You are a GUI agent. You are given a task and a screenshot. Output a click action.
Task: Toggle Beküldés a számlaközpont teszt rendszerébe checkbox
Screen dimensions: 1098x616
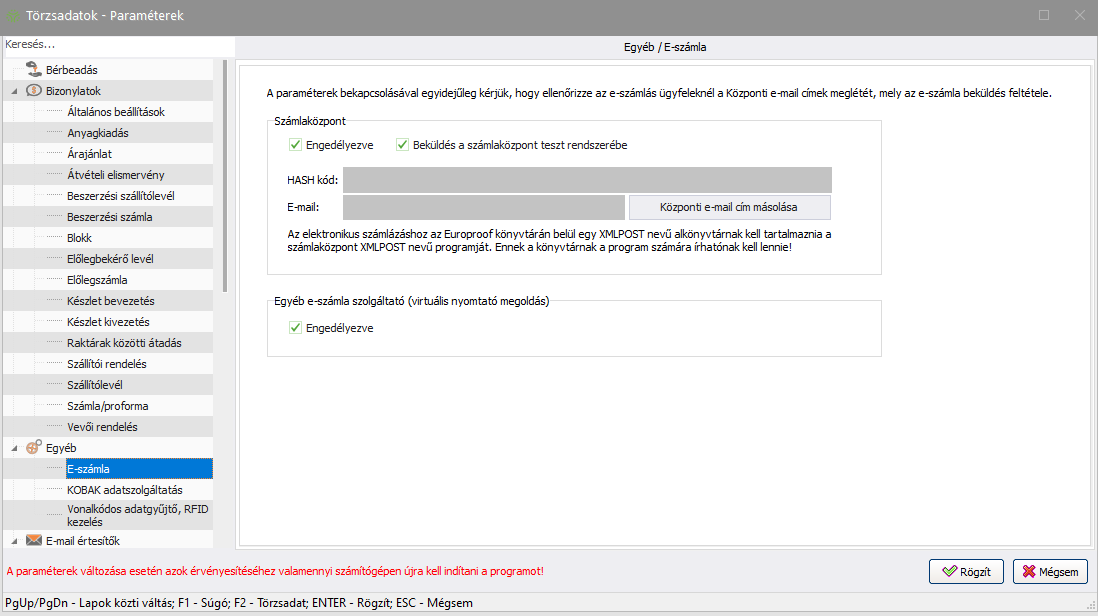403,145
